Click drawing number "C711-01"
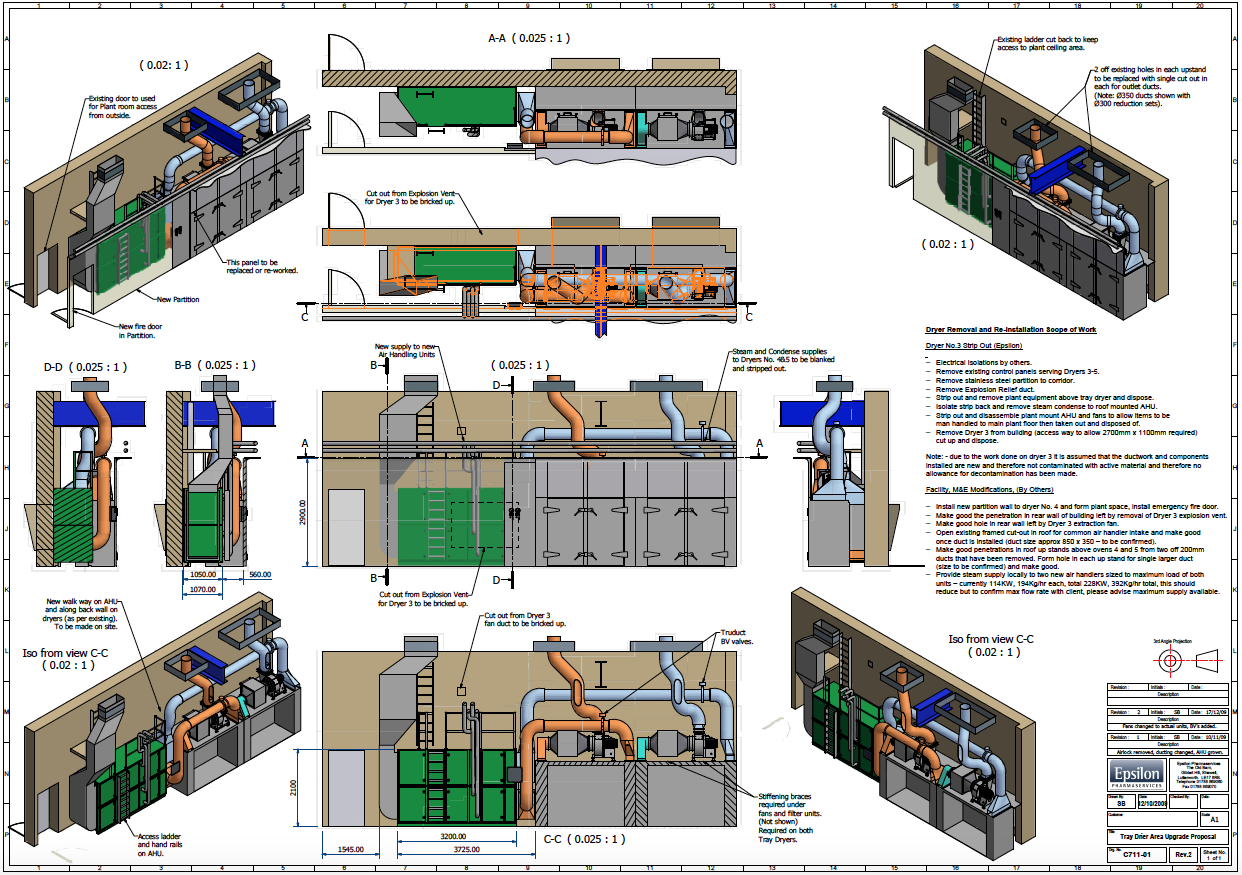Viewport: 1242px width, 875px height. click(x=1137, y=854)
